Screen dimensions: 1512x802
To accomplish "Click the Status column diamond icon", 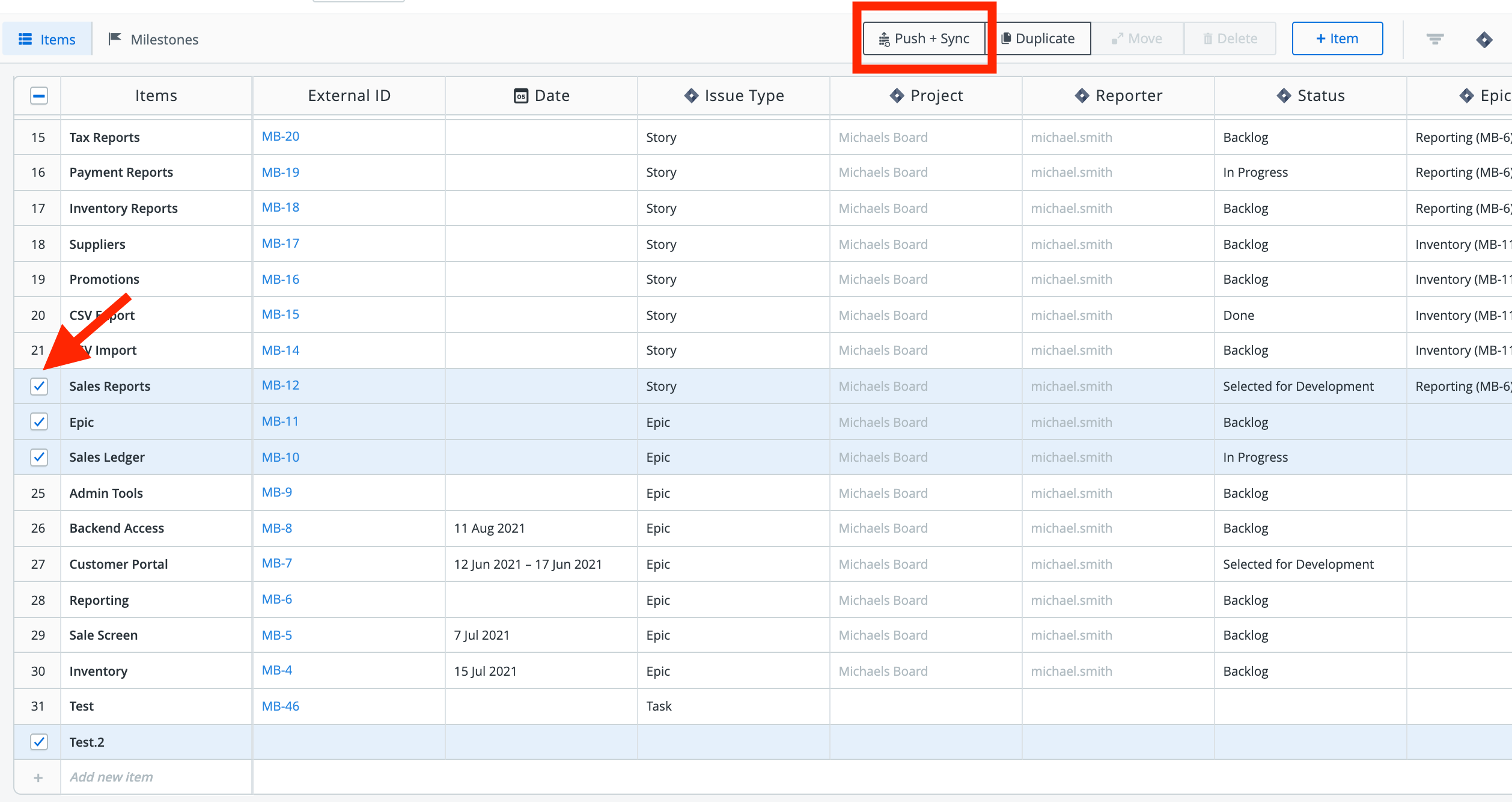I will click(x=1284, y=96).
